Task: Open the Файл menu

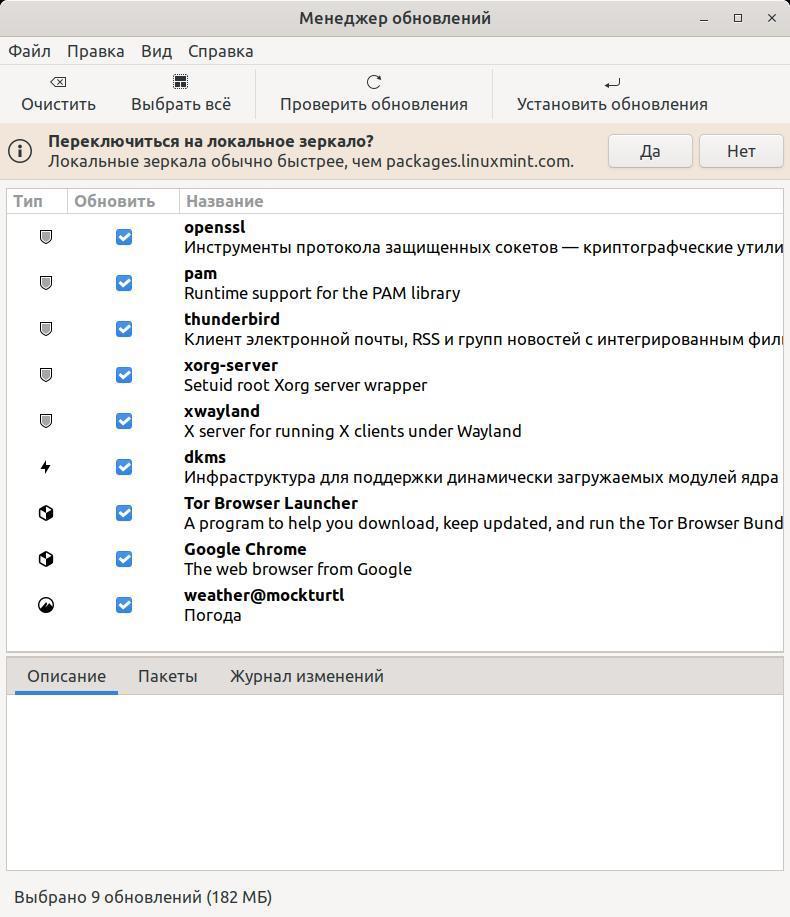Action: click(29, 51)
